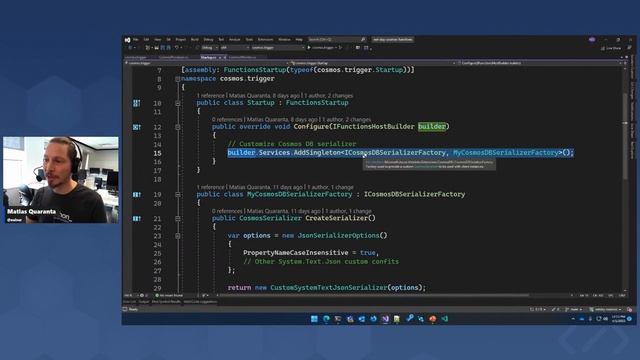The width and height of the screenshot is (640, 360).
Task: Collapse the Configure method block
Action: 178,127
